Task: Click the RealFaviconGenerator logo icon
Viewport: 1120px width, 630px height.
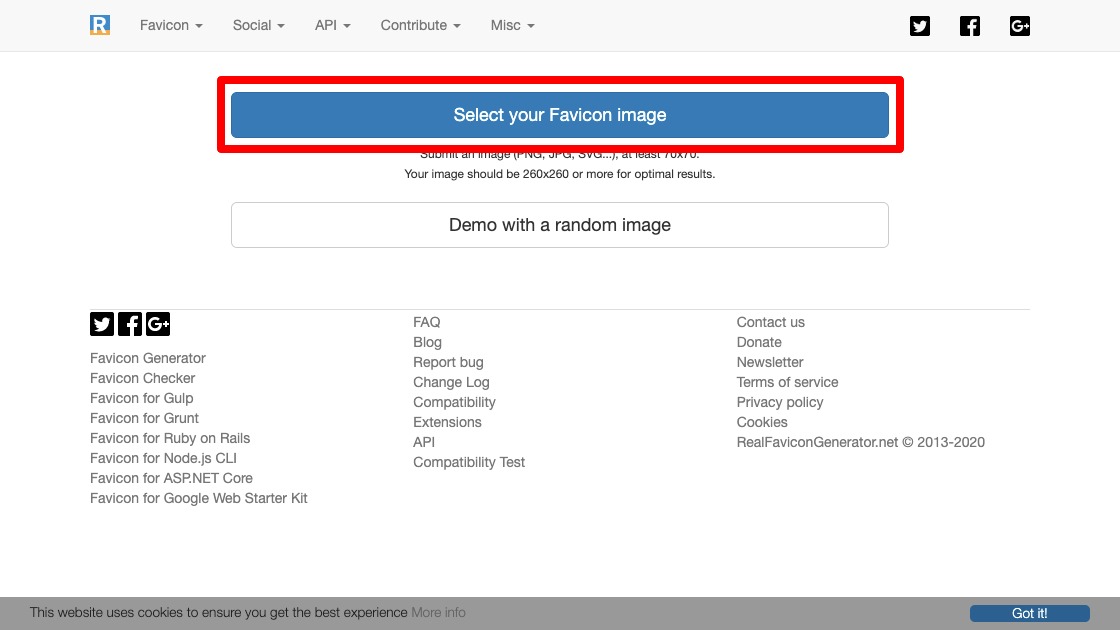Action: coord(99,25)
